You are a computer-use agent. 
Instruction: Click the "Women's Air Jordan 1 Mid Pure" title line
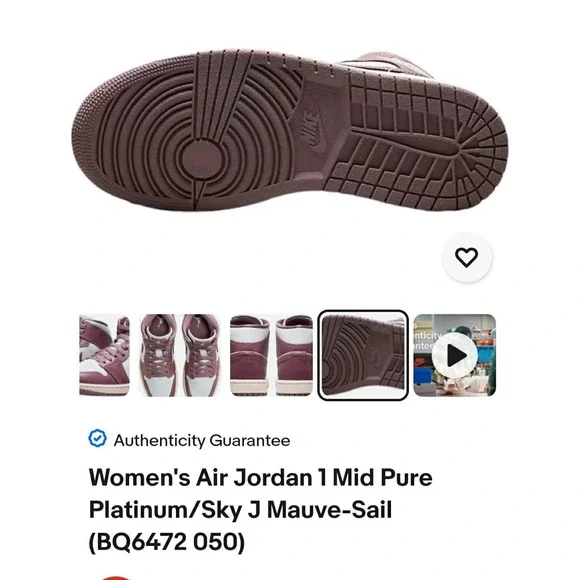click(x=260, y=477)
